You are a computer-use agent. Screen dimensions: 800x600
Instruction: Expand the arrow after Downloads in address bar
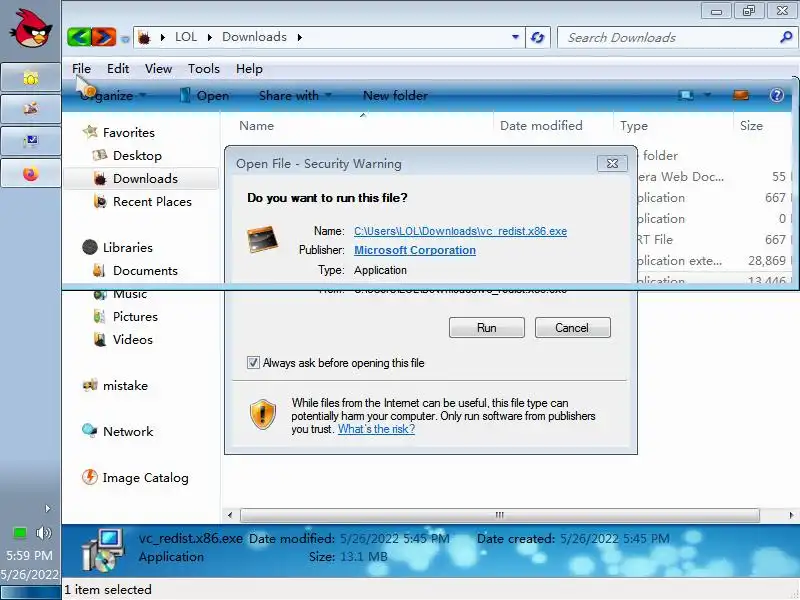click(x=299, y=37)
